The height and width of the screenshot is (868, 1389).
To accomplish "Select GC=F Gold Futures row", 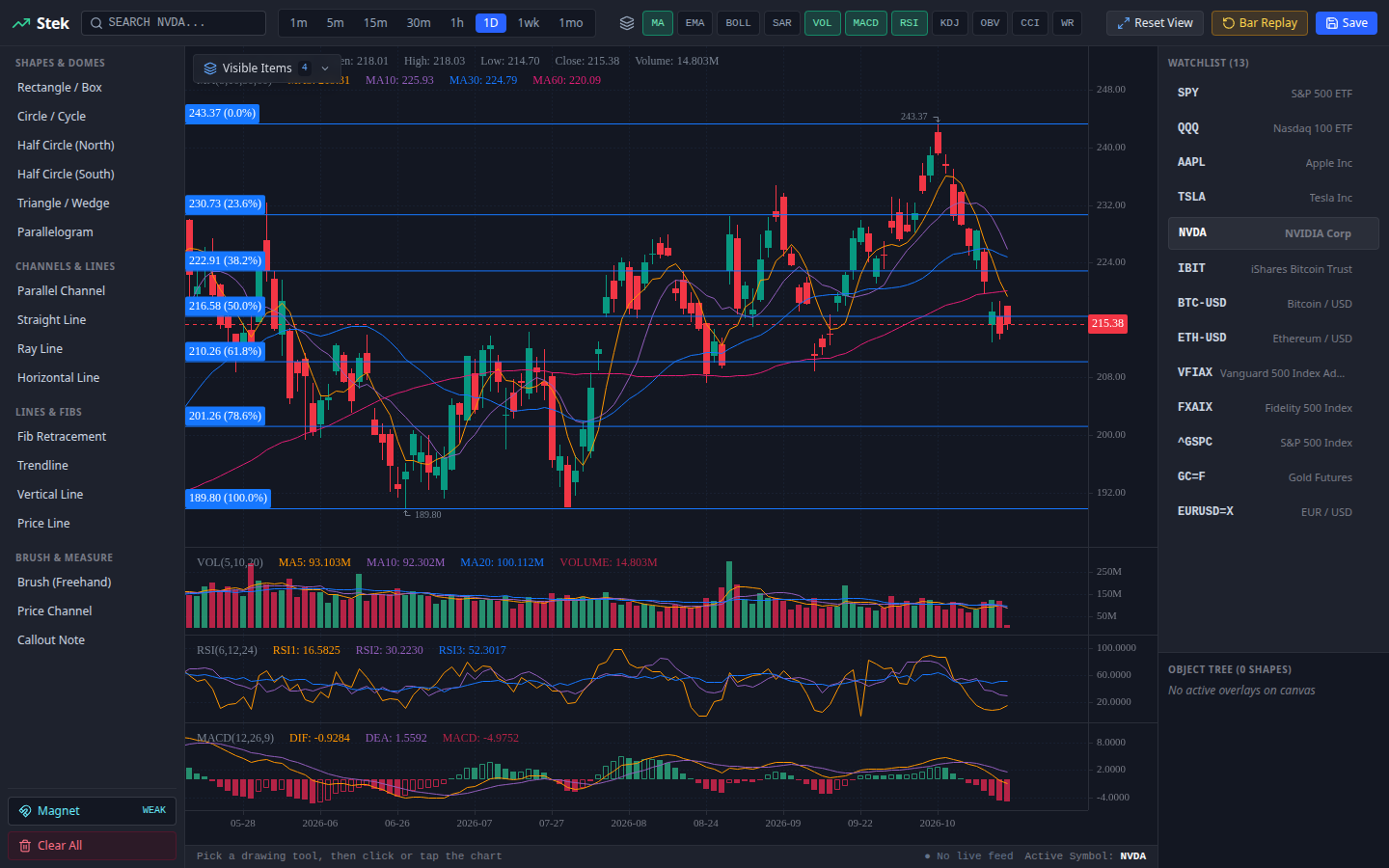I will (1272, 477).
